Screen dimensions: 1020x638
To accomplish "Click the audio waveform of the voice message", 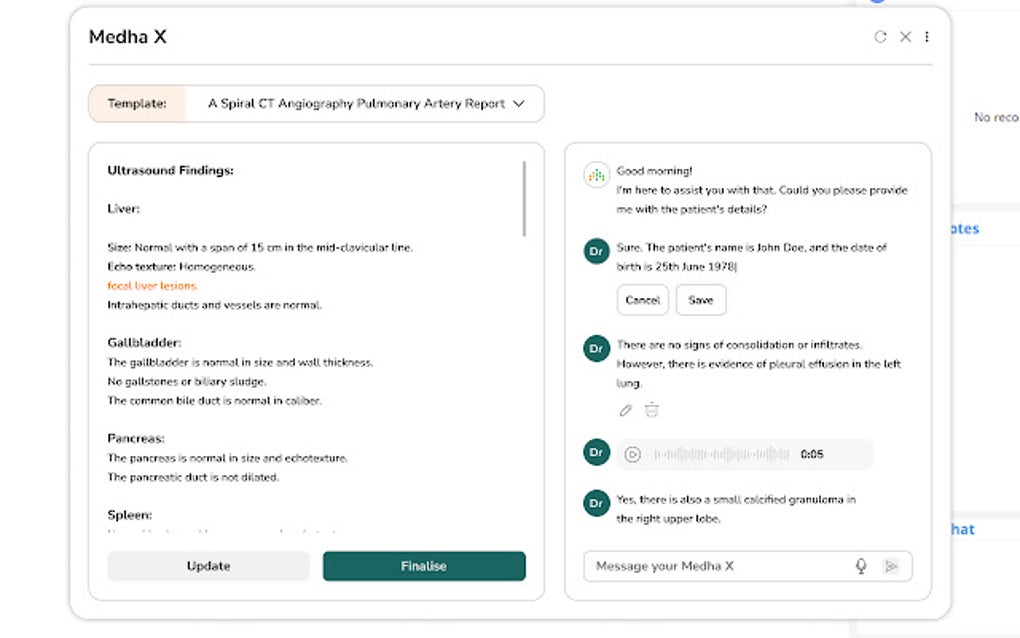I will click(x=721, y=454).
